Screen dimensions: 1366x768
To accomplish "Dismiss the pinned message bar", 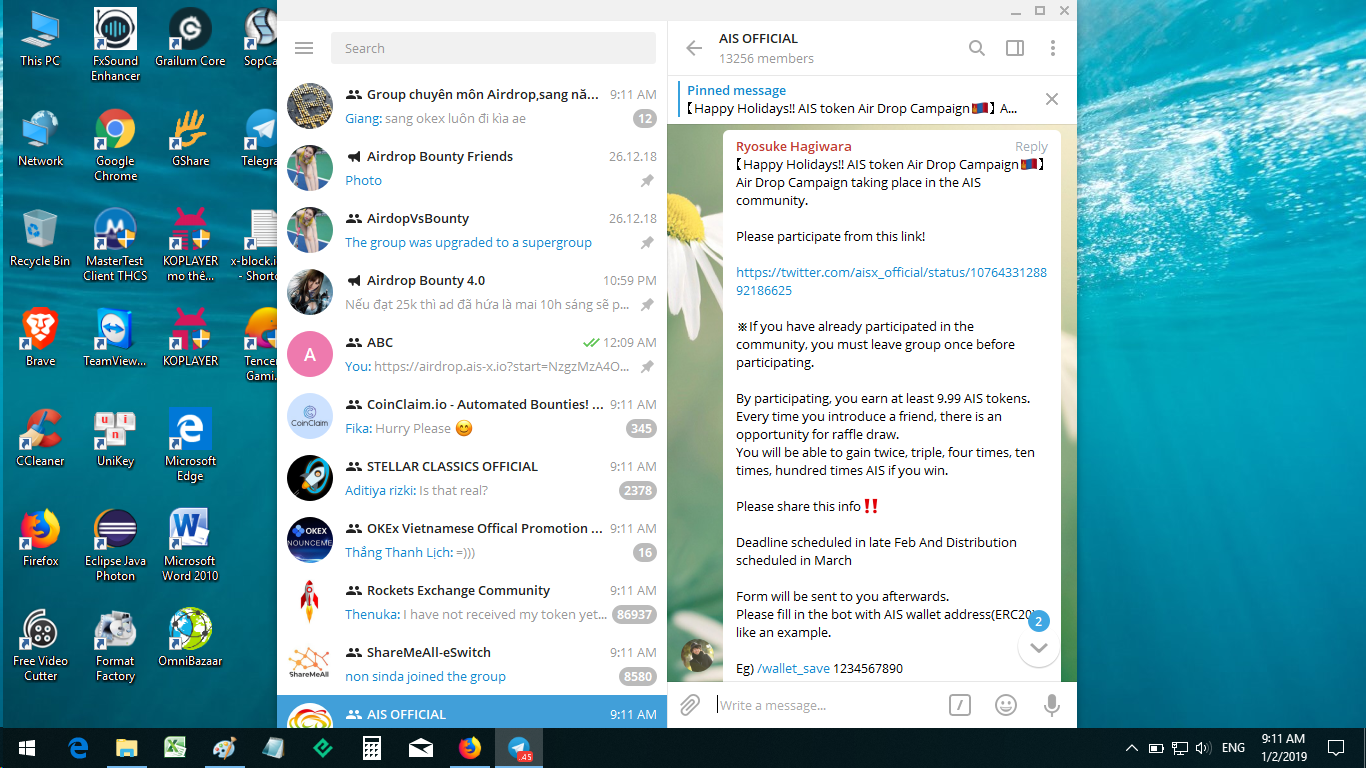I will (x=1052, y=99).
